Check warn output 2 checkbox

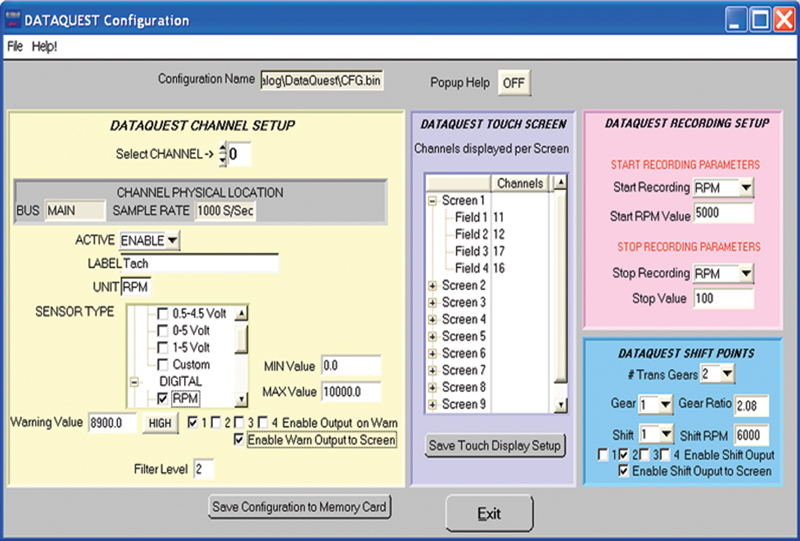(216, 423)
